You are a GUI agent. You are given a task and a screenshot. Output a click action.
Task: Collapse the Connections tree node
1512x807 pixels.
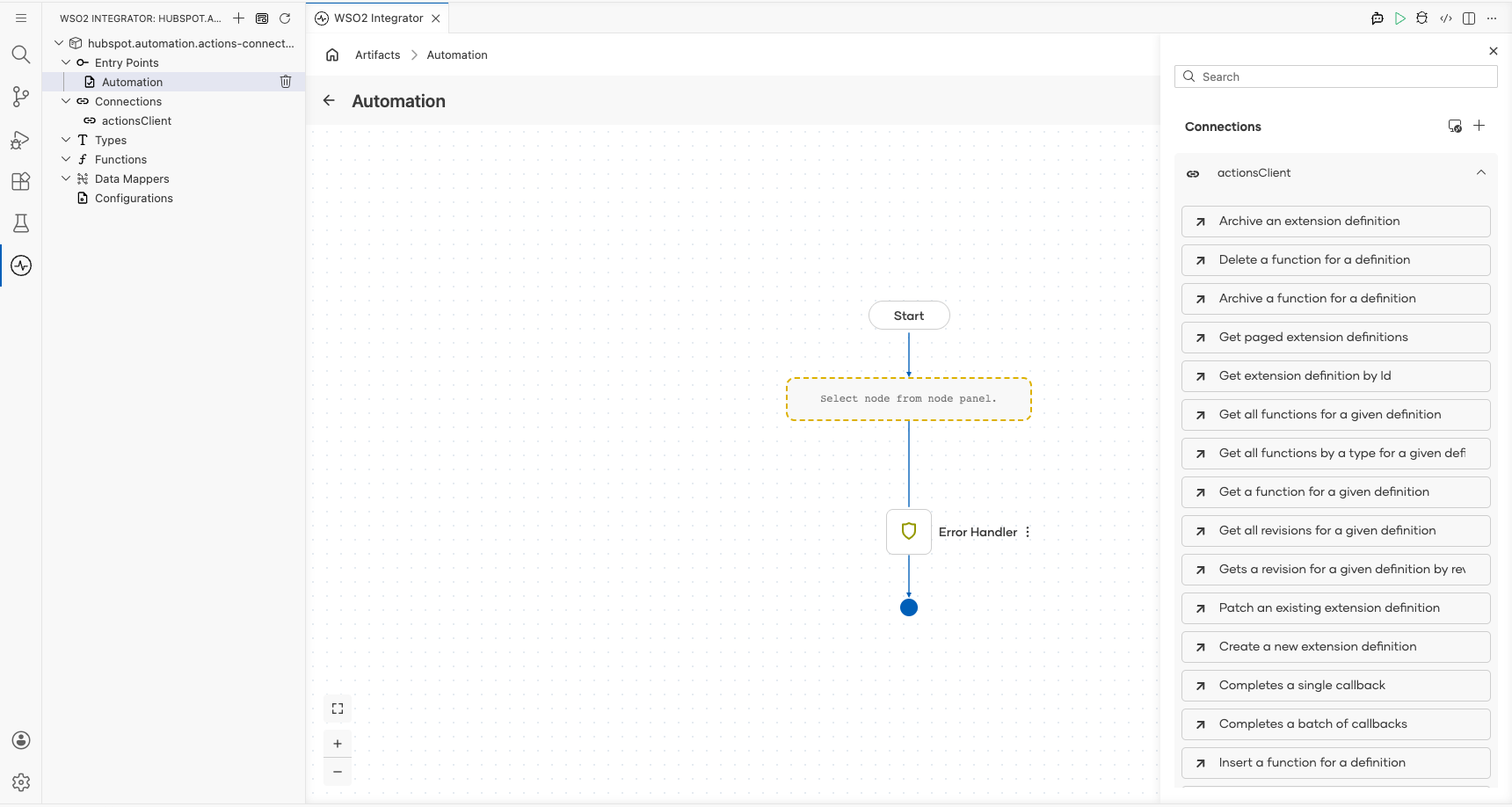(x=66, y=101)
